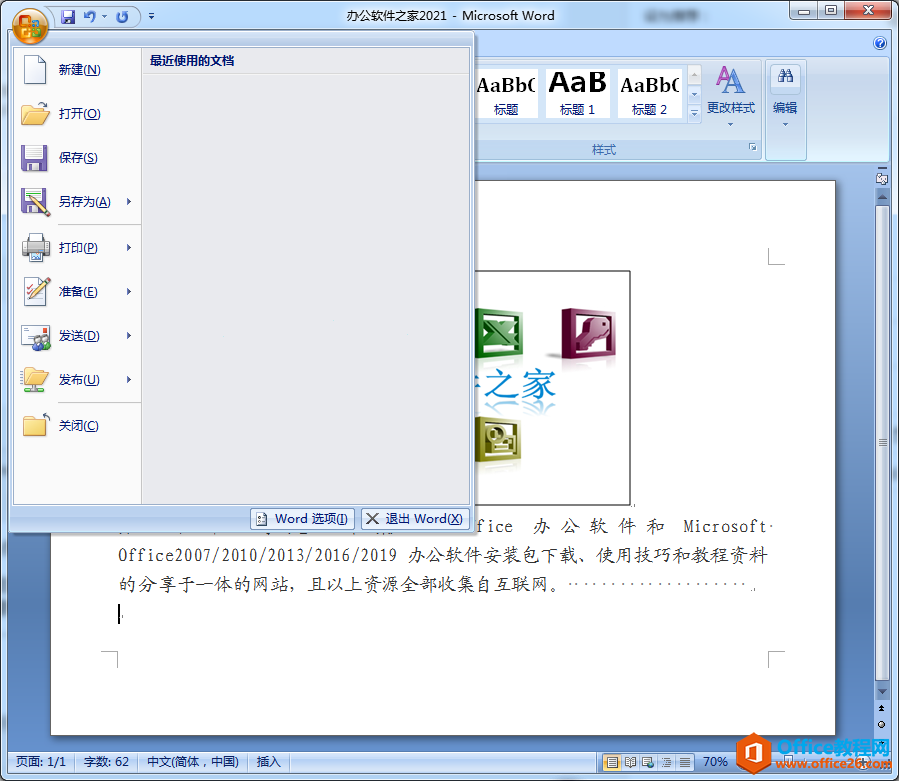
Task: Expand the 另存为 submenu arrow
Action: click(129, 202)
